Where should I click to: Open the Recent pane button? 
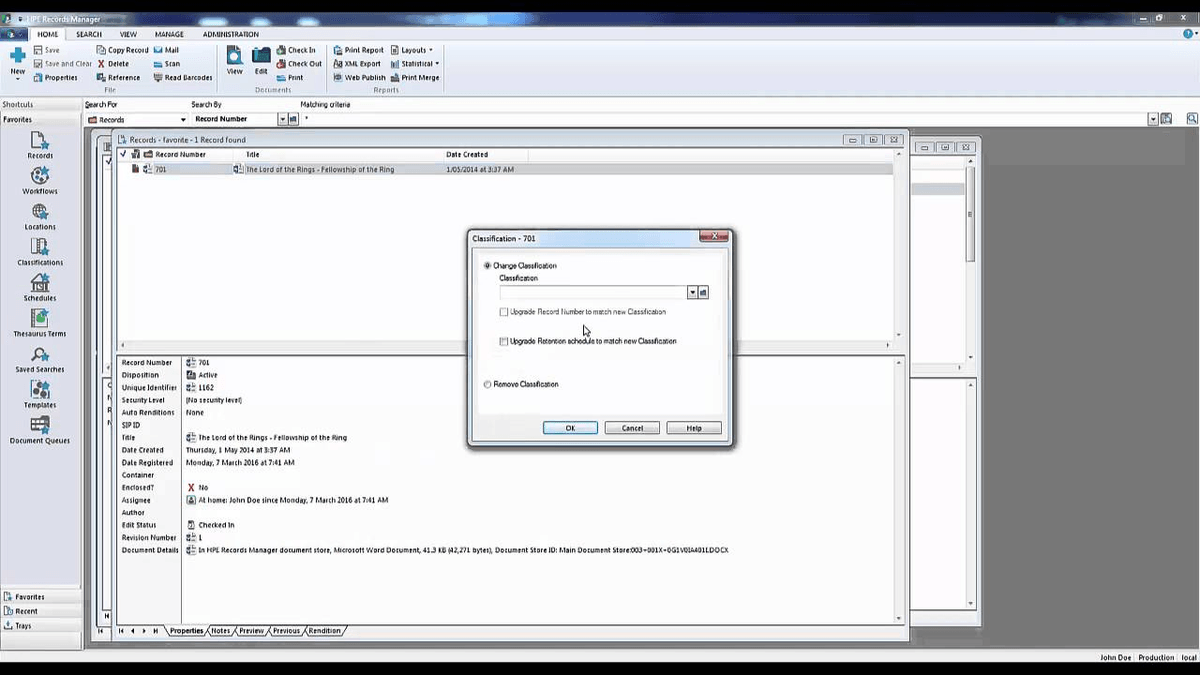pos(41,611)
